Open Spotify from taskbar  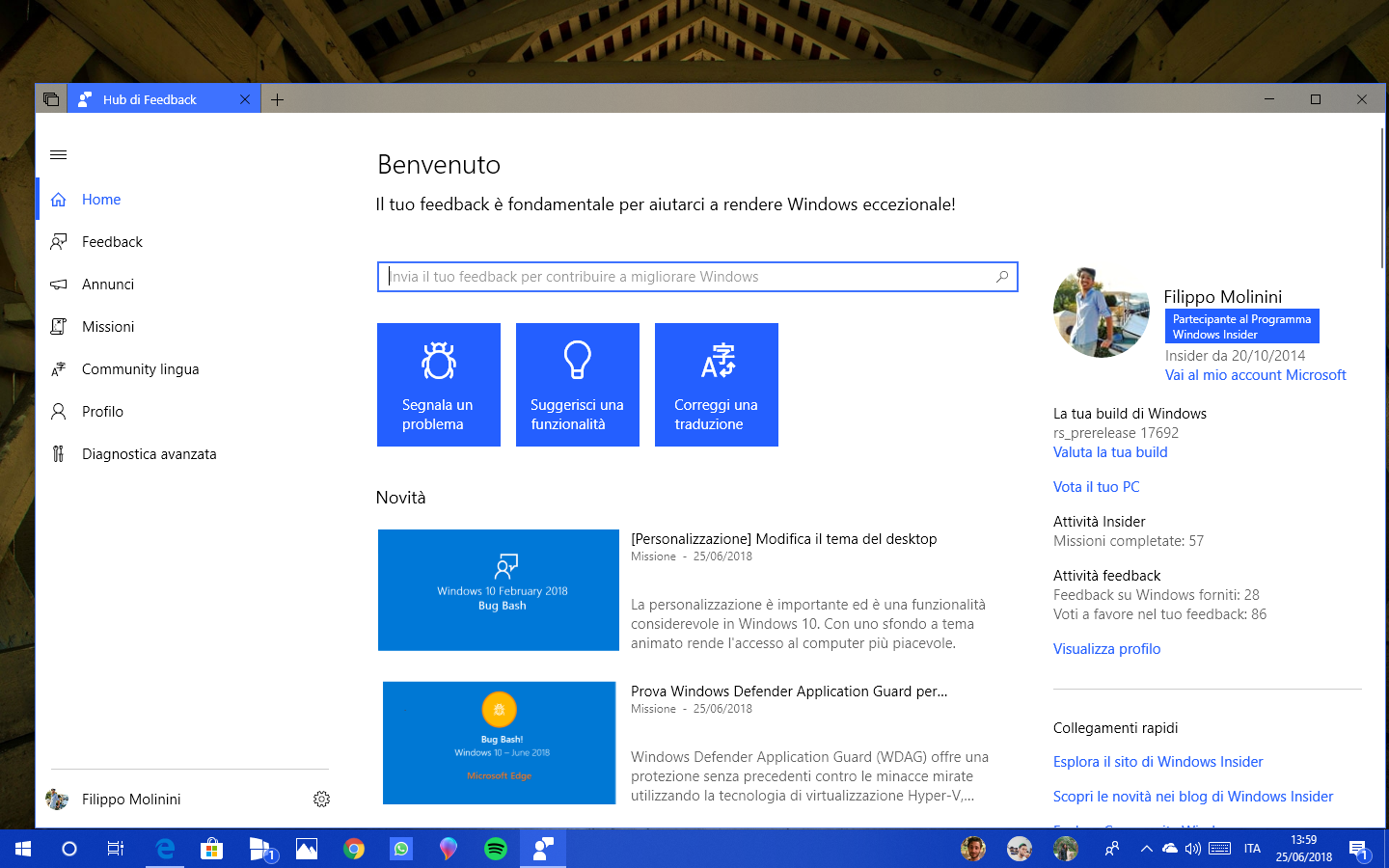click(496, 849)
